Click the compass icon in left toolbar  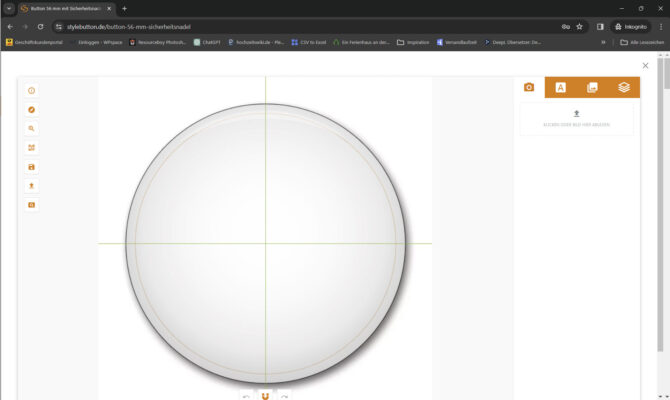pos(32,110)
